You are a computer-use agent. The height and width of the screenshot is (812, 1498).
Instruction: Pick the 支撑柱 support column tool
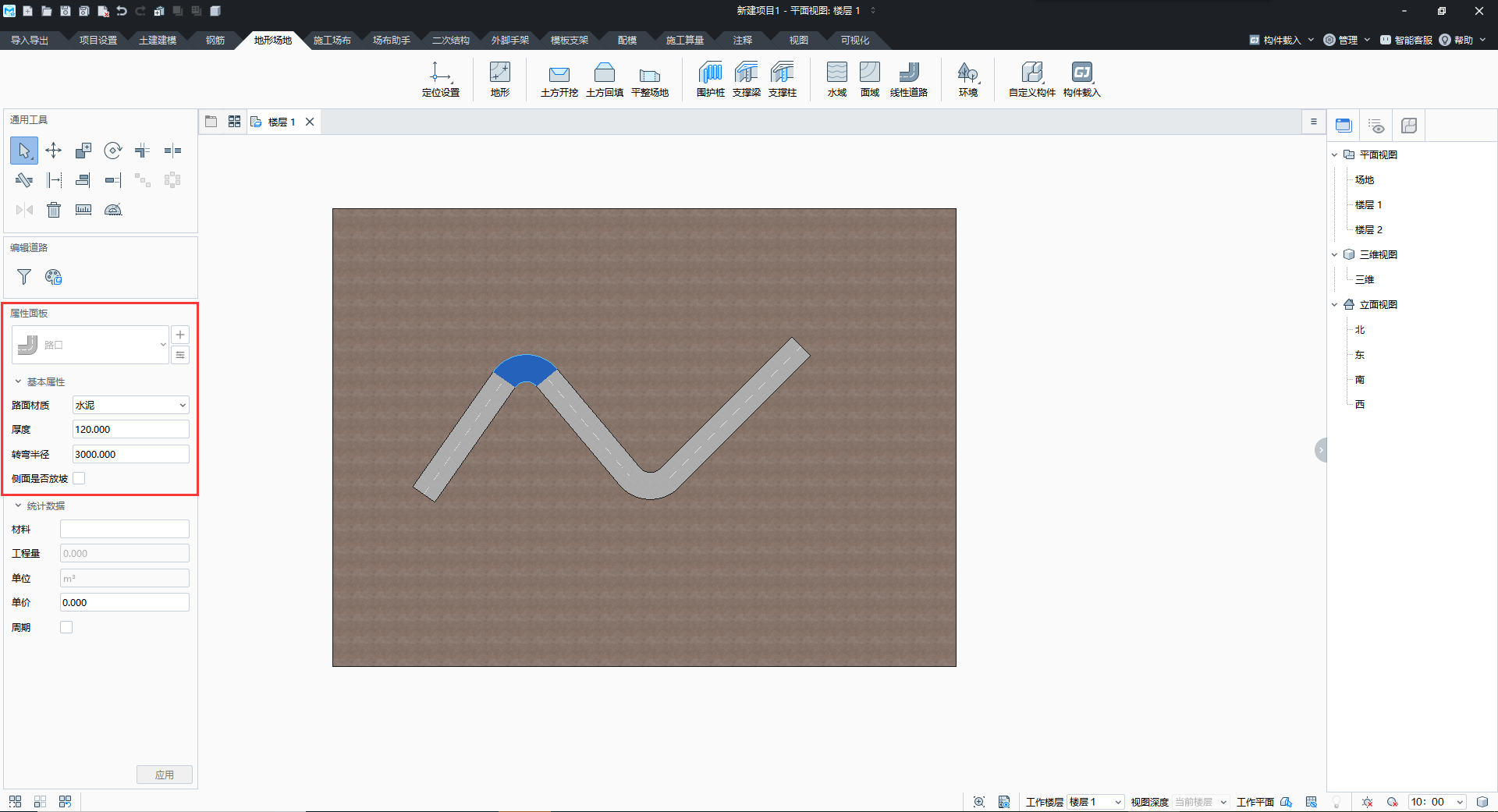pos(783,79)
